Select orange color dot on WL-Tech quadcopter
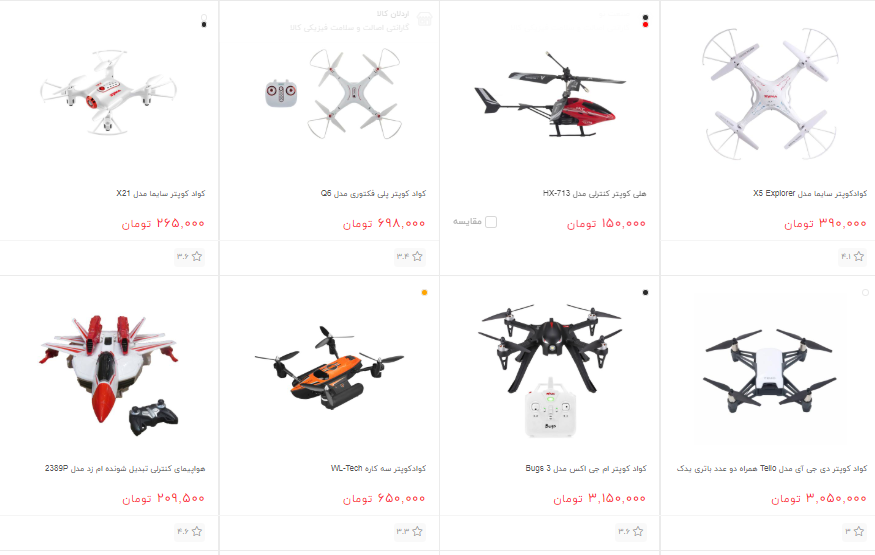This screenshot has height=555, width=875. click(425, 293)
